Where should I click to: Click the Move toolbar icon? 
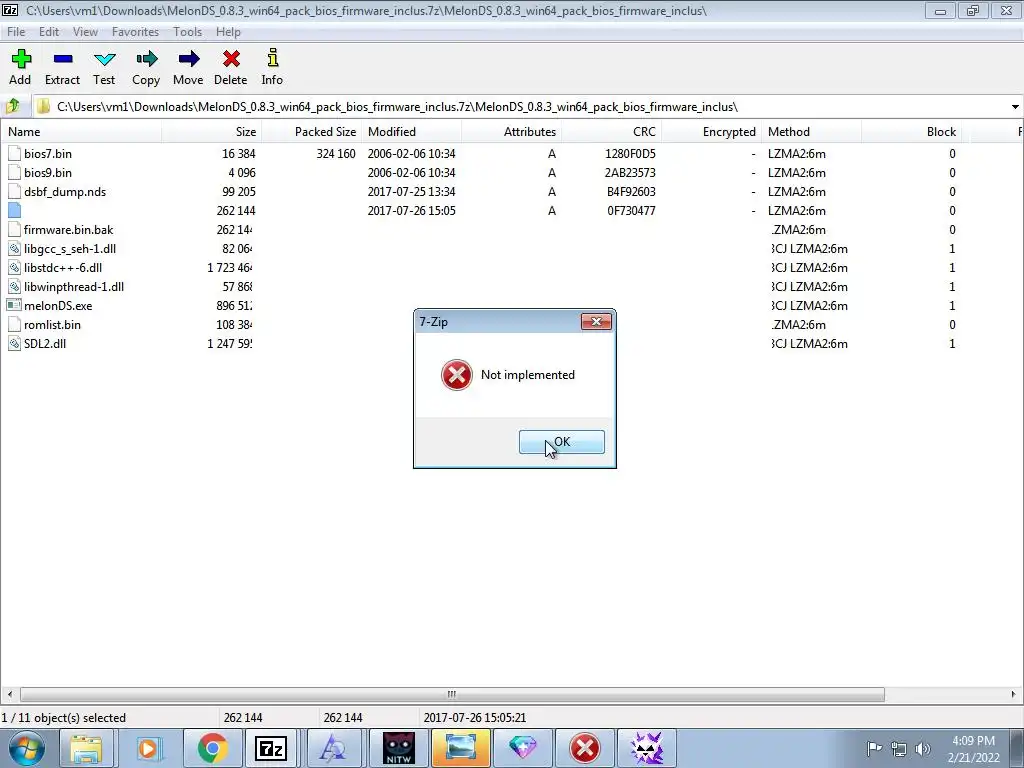[189, 59]
